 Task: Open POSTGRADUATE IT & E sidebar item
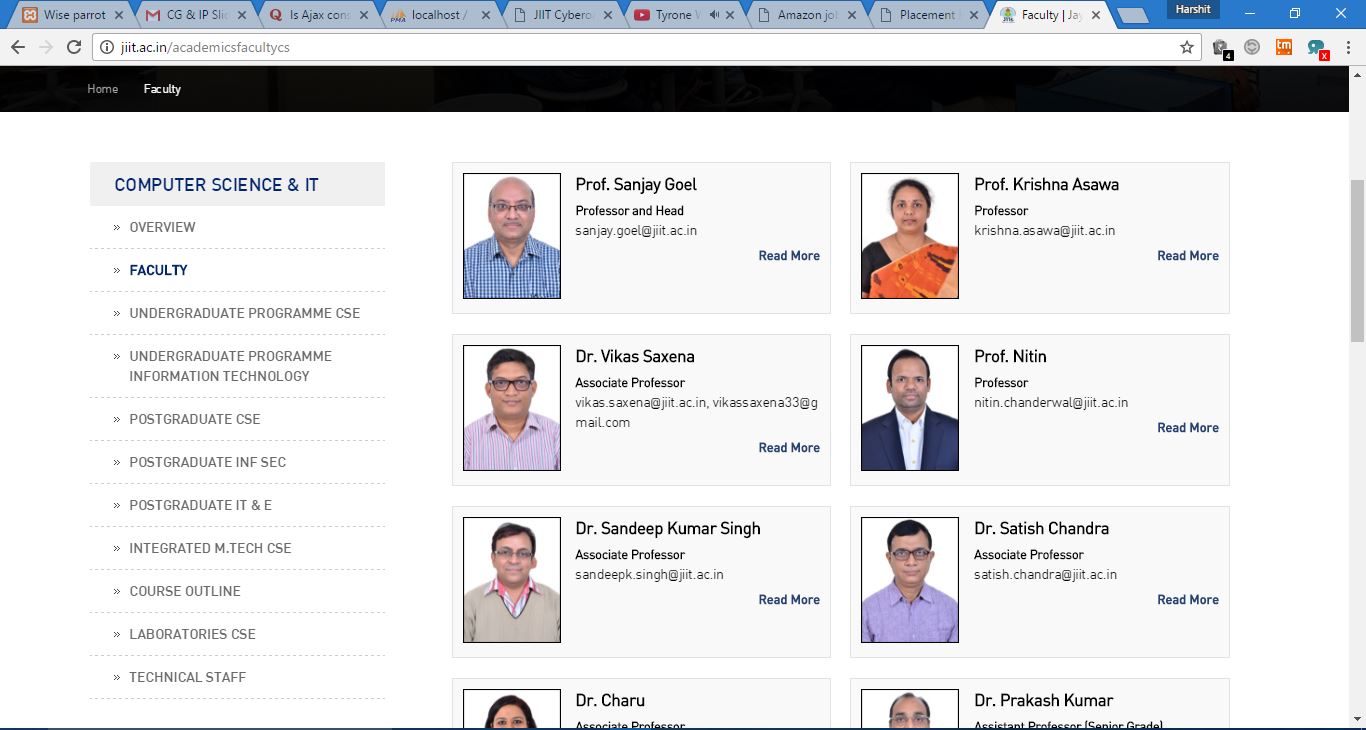[x=200, y=505]
